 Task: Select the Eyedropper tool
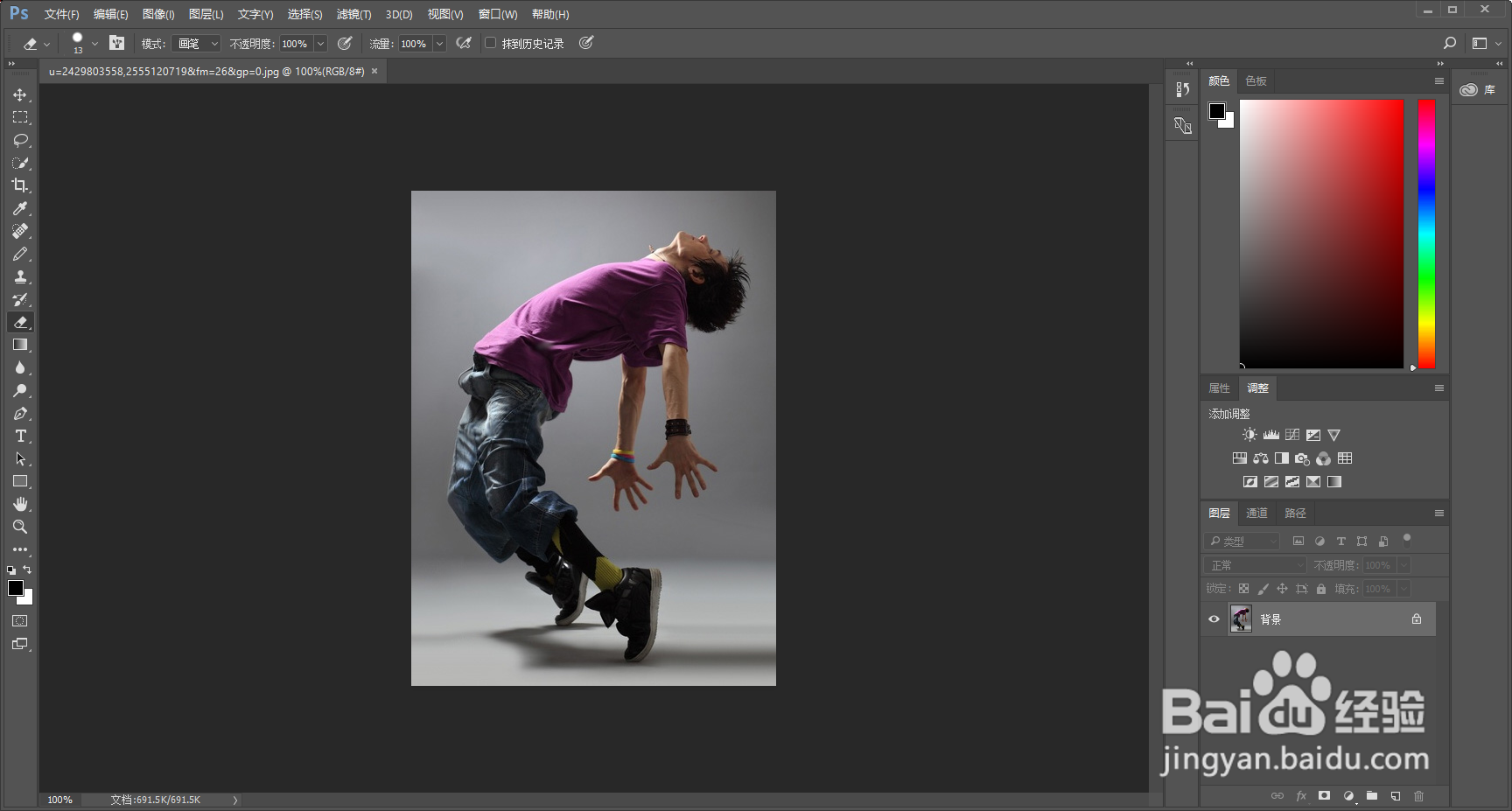coord(20,208)
